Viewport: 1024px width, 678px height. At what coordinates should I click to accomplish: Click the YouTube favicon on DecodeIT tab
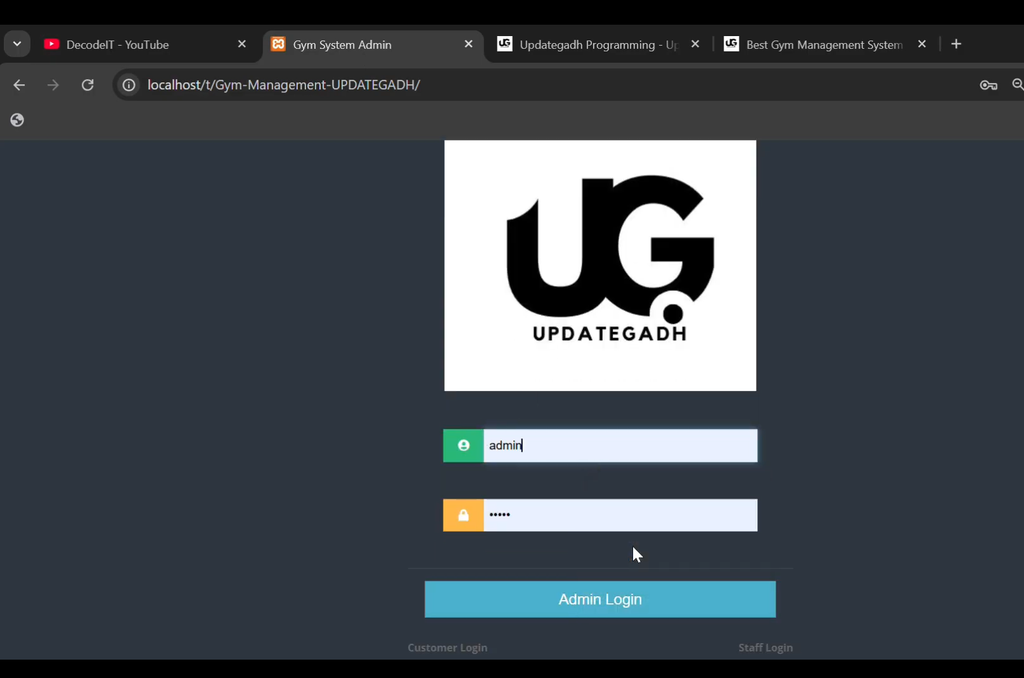click(x=52, y=44)
